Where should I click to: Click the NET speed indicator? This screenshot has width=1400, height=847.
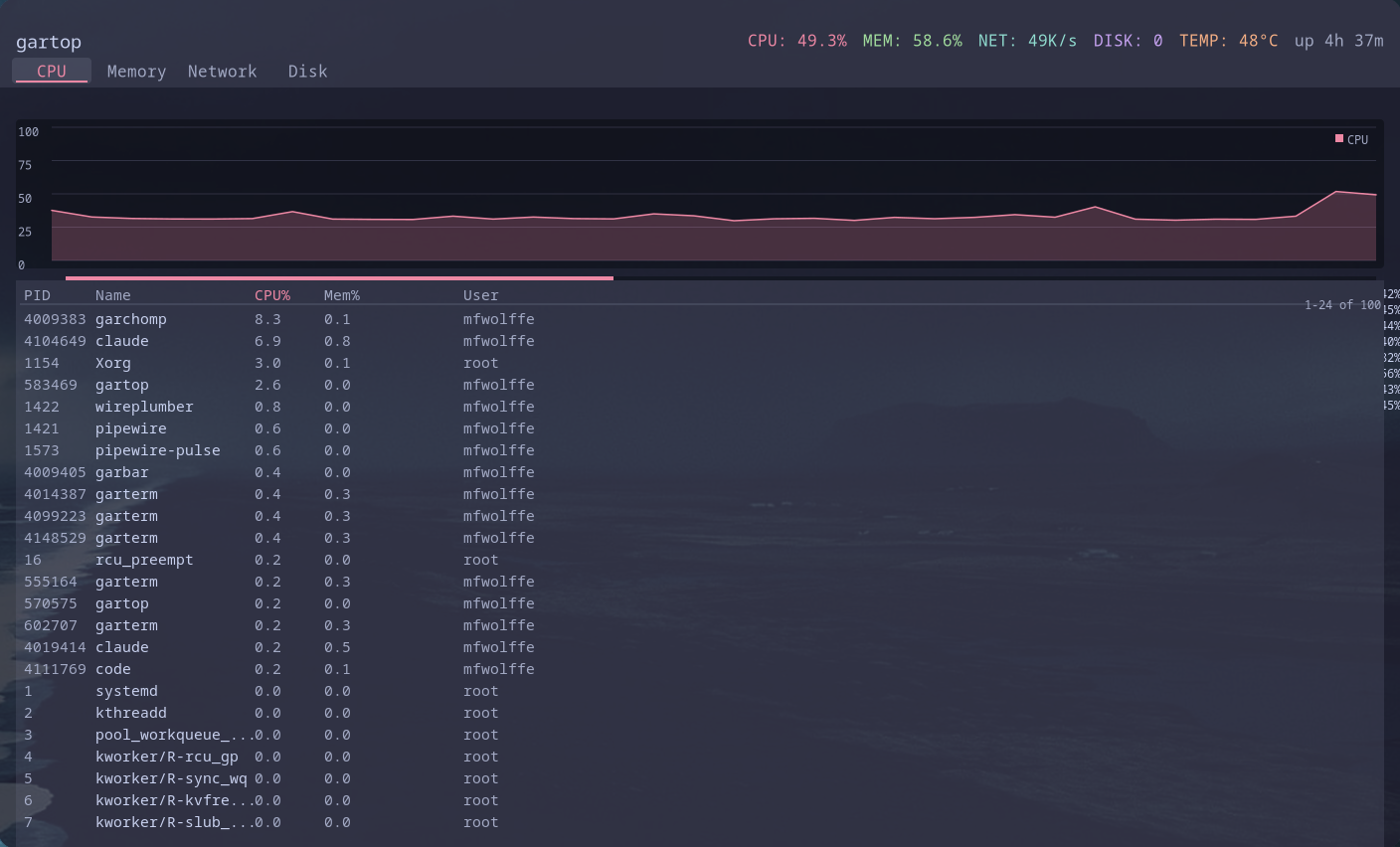point(1027,41)
